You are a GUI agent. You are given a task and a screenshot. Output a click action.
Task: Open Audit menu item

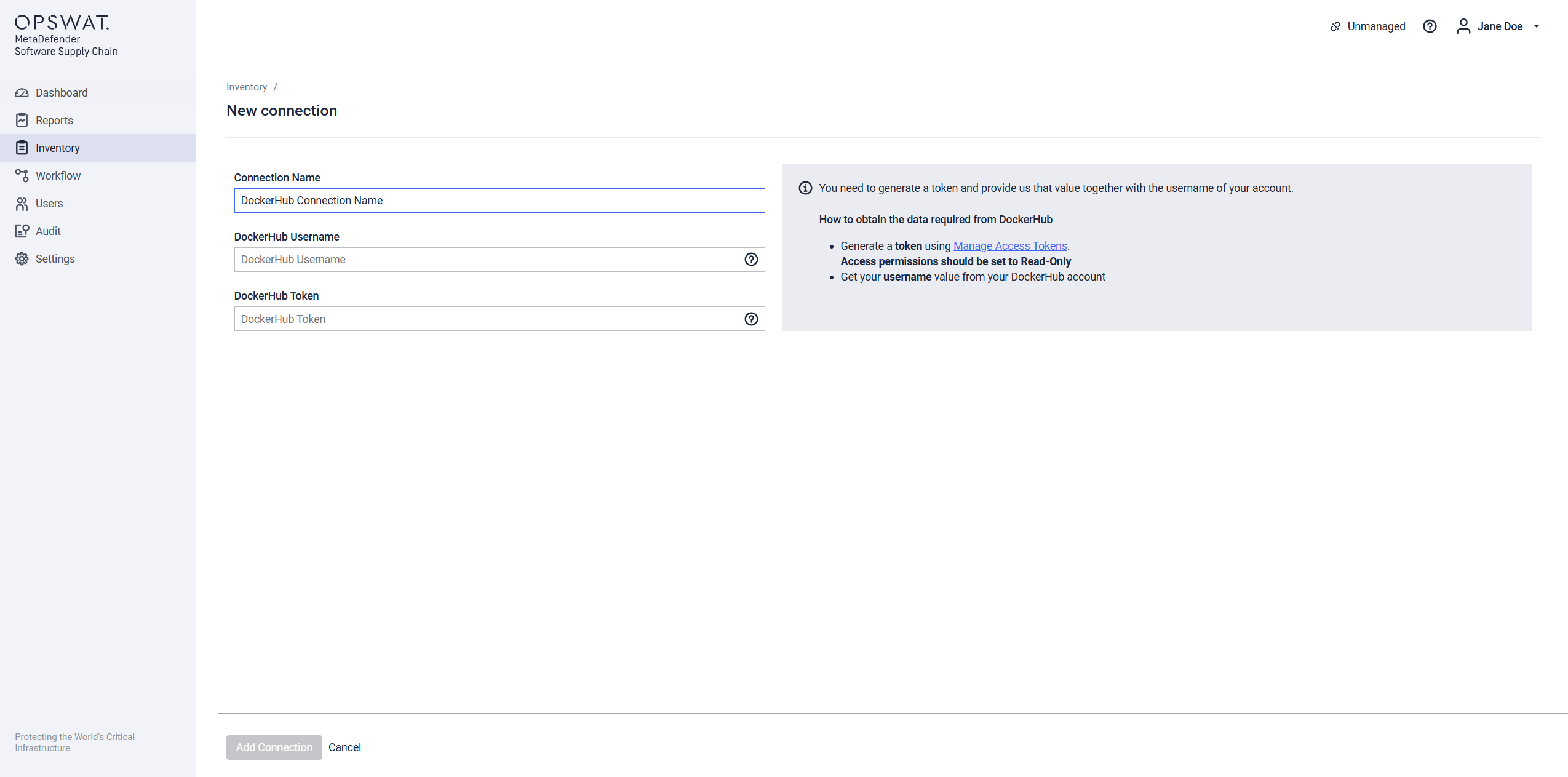point(98,231)
